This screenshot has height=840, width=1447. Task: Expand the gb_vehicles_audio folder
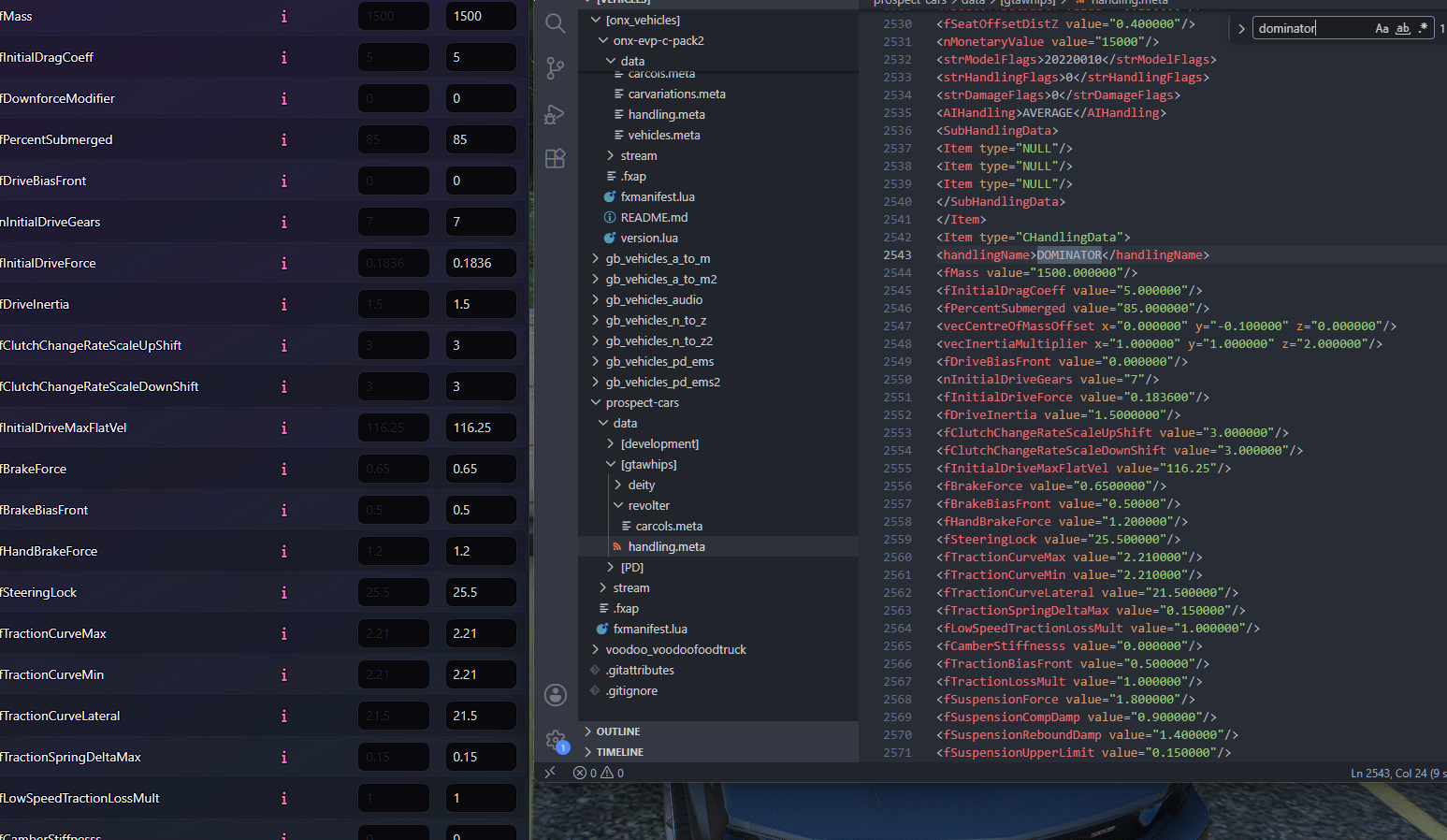point(596,299)
